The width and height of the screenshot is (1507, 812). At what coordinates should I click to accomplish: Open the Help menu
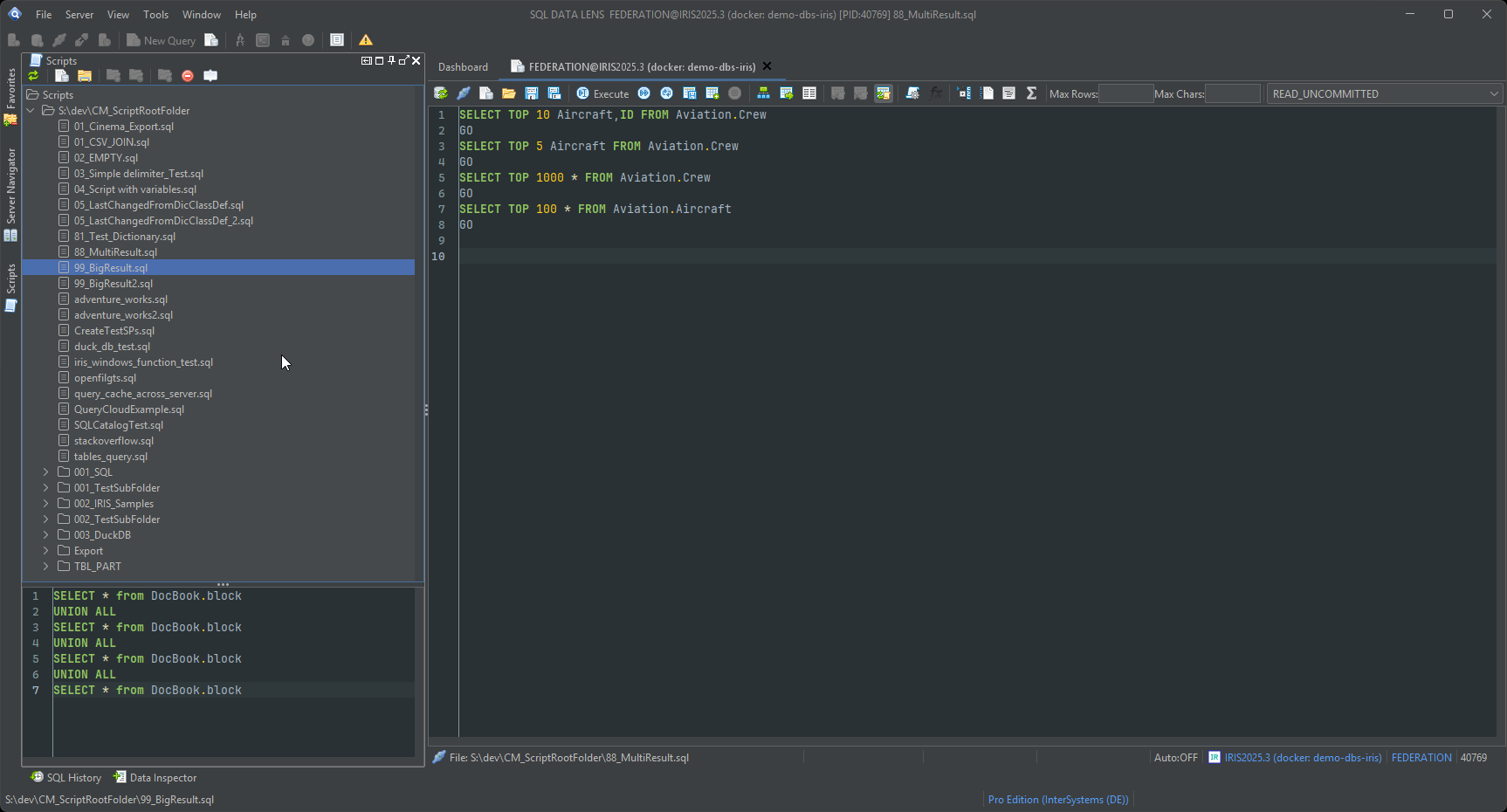(246, 15)
